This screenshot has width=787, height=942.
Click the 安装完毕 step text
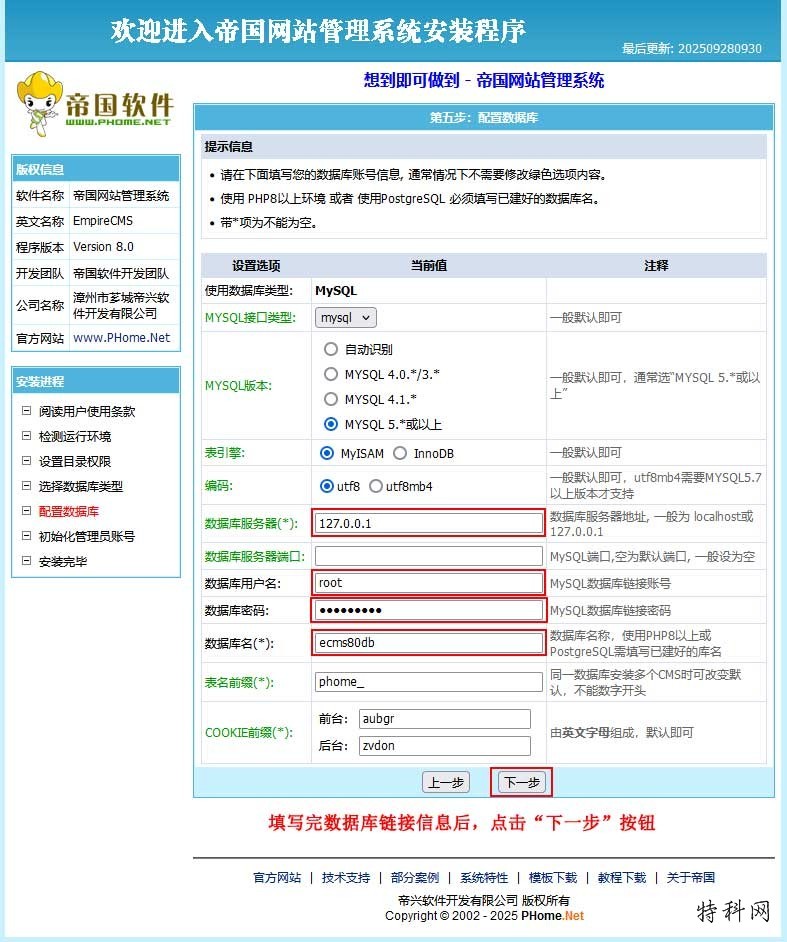tap(63, 562)
